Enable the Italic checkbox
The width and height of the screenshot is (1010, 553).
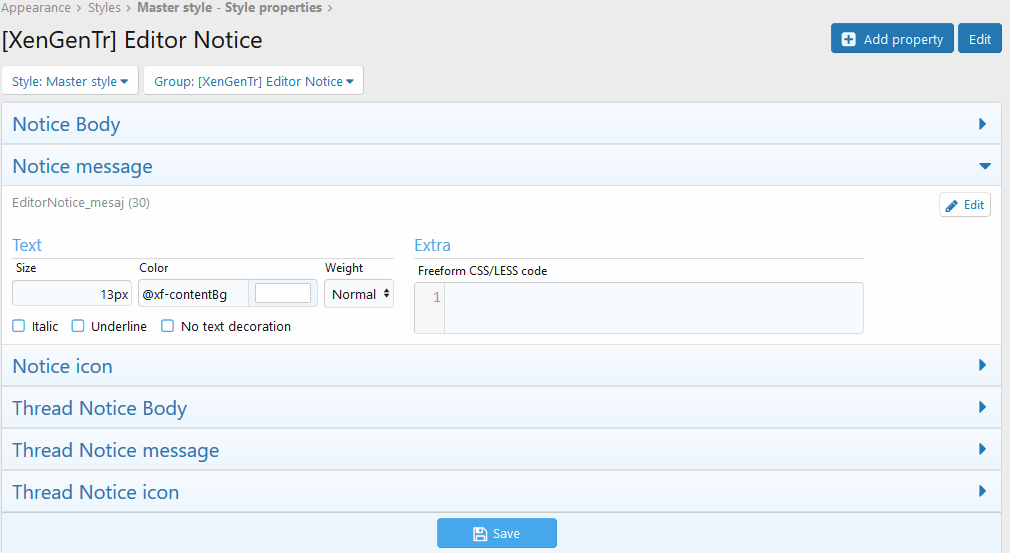[x=19, y=326]
